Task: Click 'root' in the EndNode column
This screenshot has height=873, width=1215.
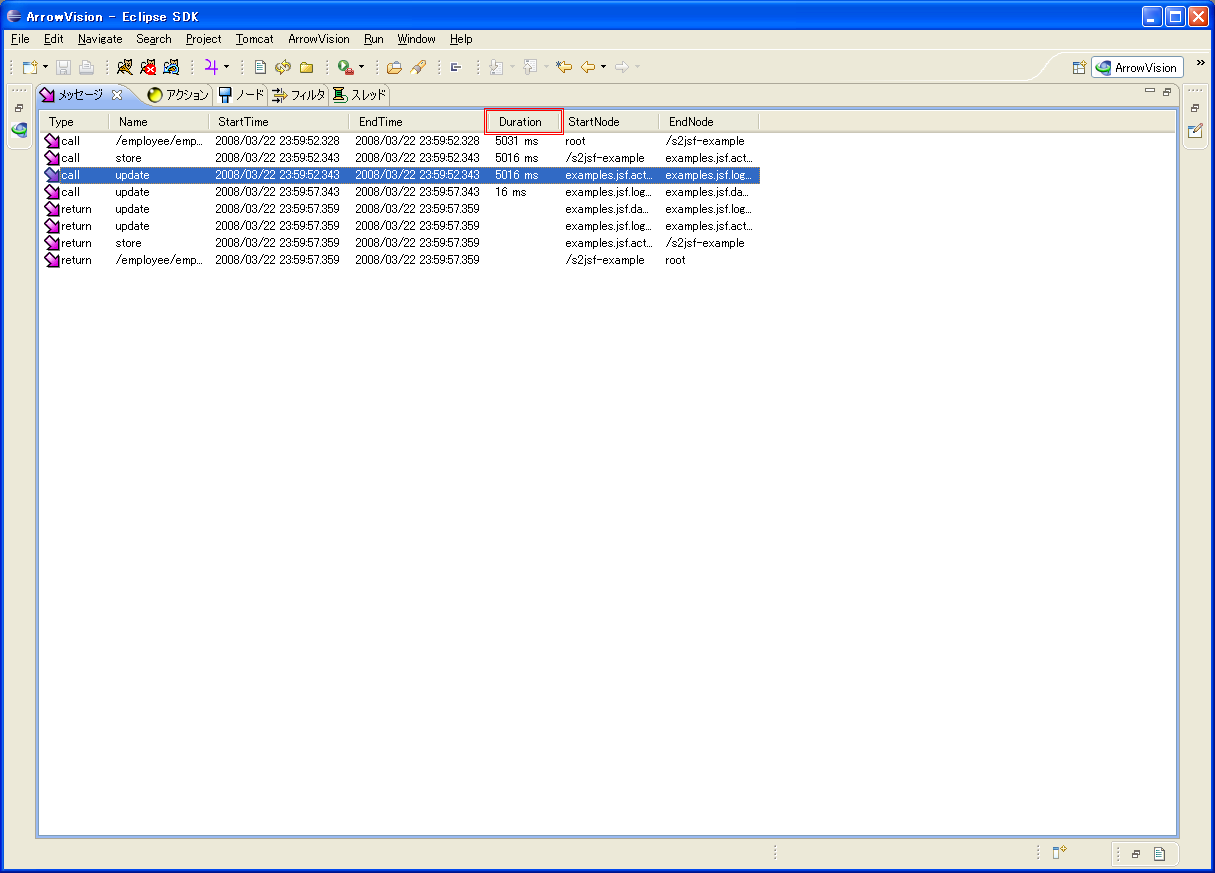Action: click(675, 260)
